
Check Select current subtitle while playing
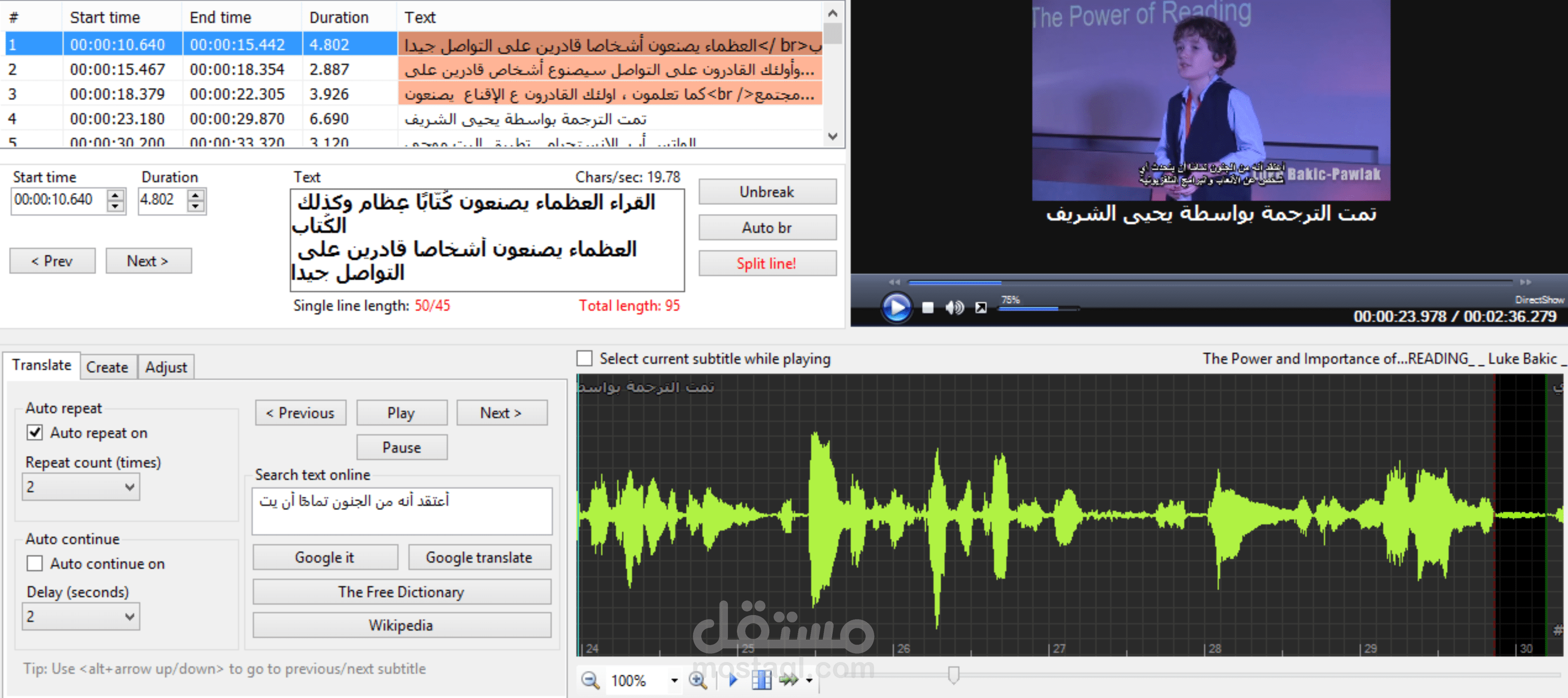[x=584, y=359]
